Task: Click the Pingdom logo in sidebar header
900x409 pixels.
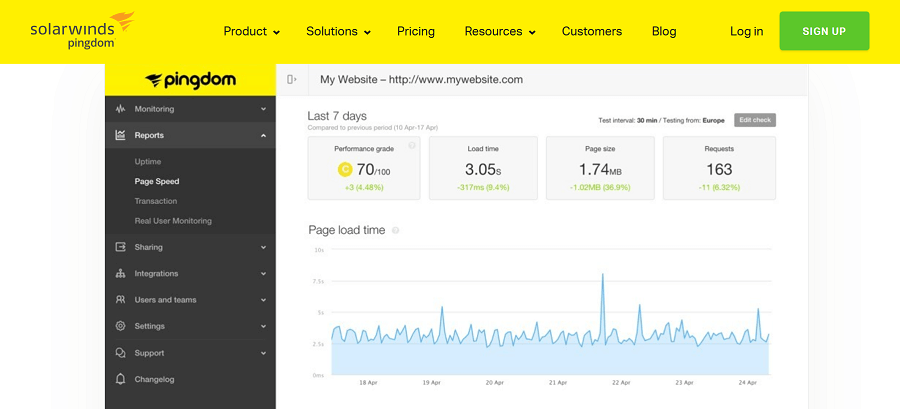Action: point(190,80)
